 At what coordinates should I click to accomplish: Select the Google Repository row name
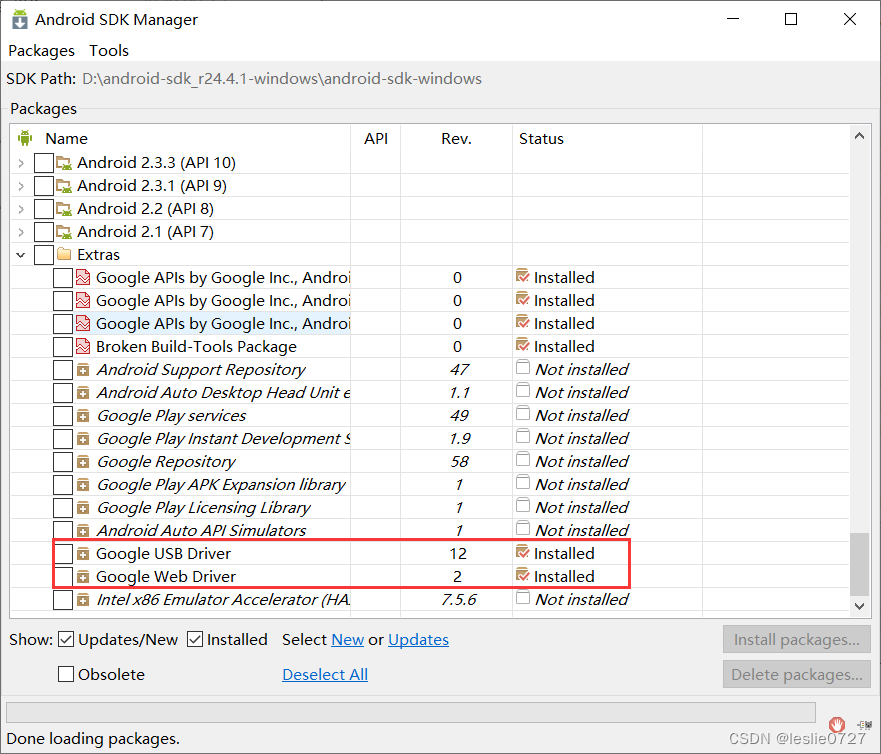click(x=166, y=462)
